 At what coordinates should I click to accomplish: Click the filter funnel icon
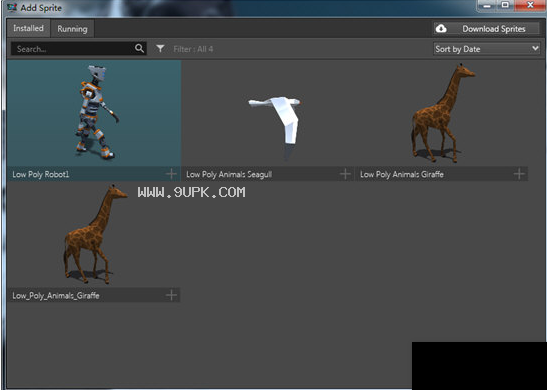(160, 48)
